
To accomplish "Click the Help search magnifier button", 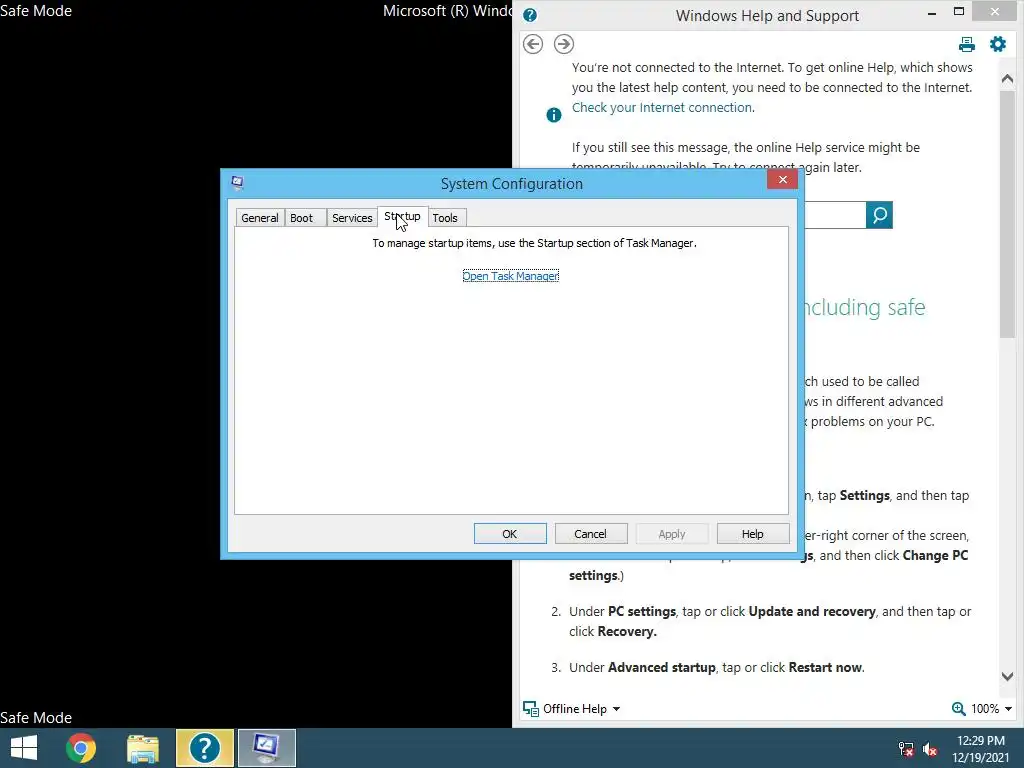I will tap(879, 215).
